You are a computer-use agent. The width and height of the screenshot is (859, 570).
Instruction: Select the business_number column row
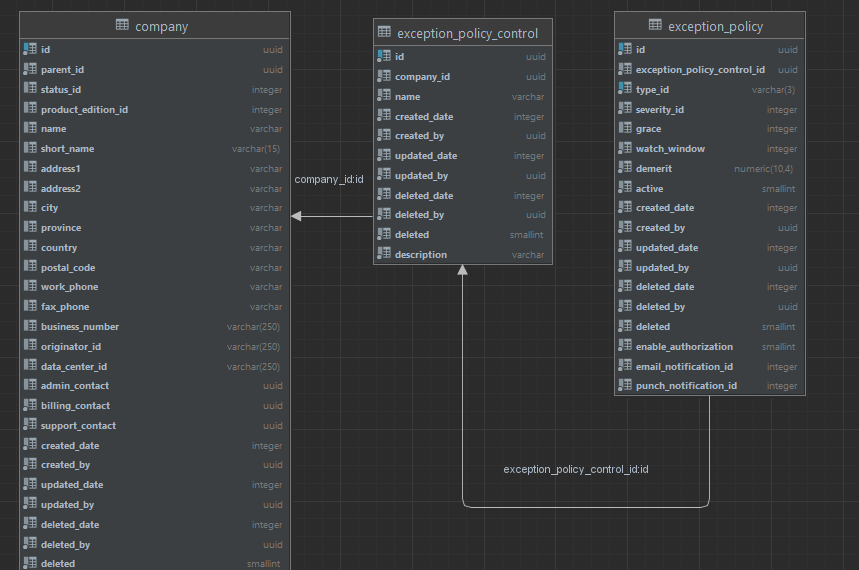pos(154,327)
